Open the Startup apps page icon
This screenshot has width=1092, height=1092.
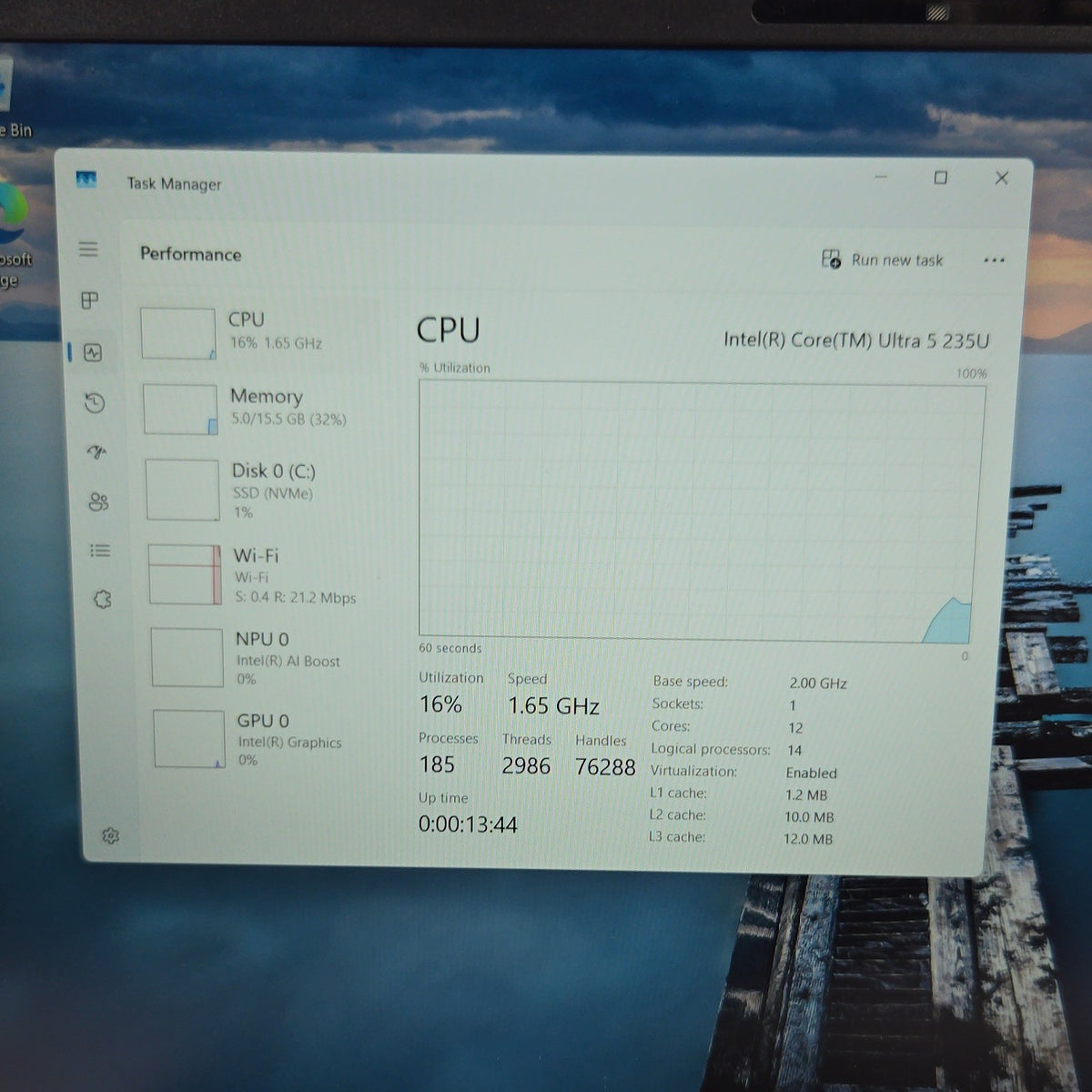tap(97, 451)
